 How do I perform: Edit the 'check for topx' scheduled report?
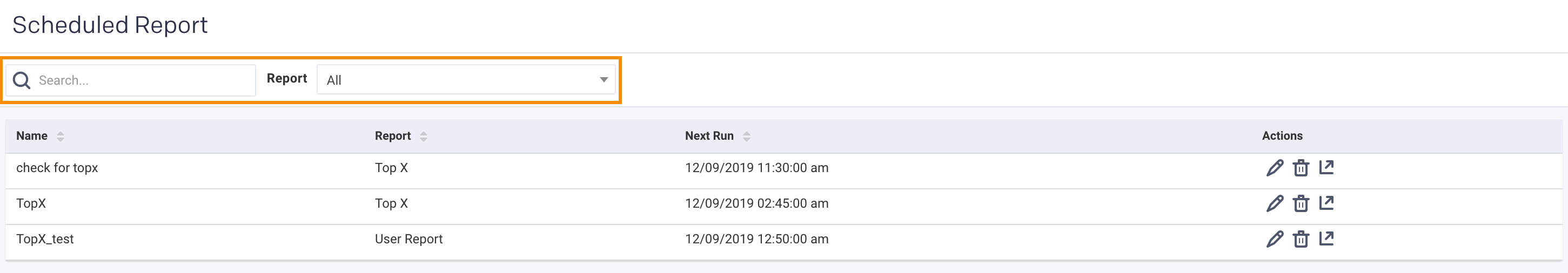click(x=1275, y=168)
